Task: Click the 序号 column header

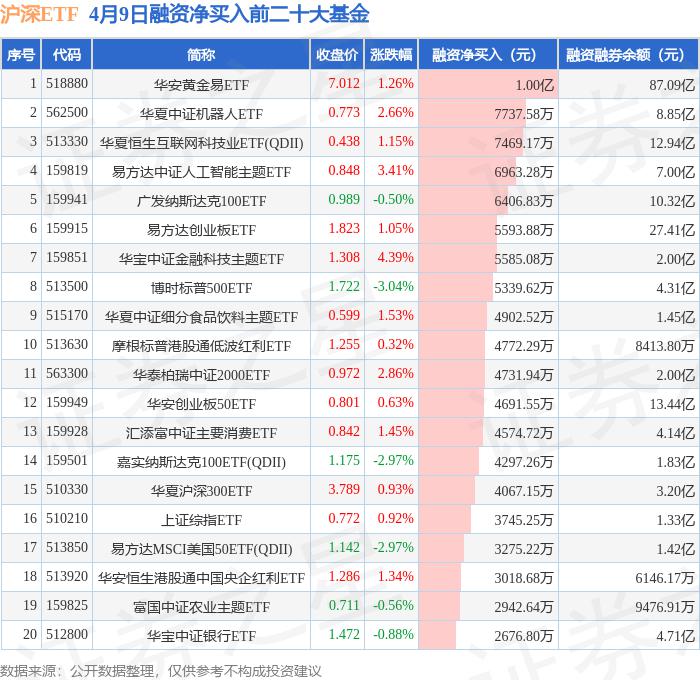Action: [21, 54]
